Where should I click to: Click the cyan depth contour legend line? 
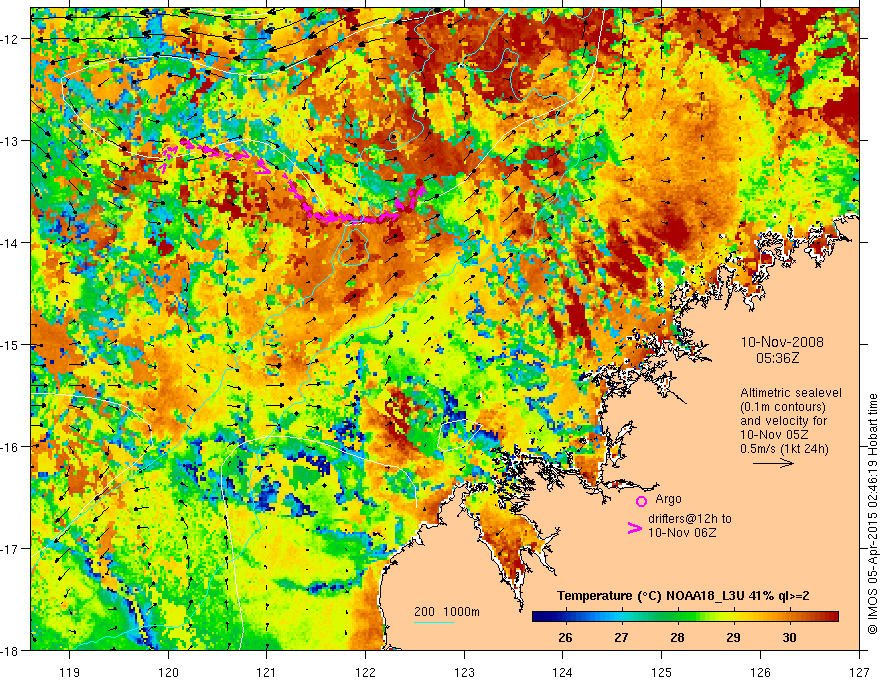point(434,623)
